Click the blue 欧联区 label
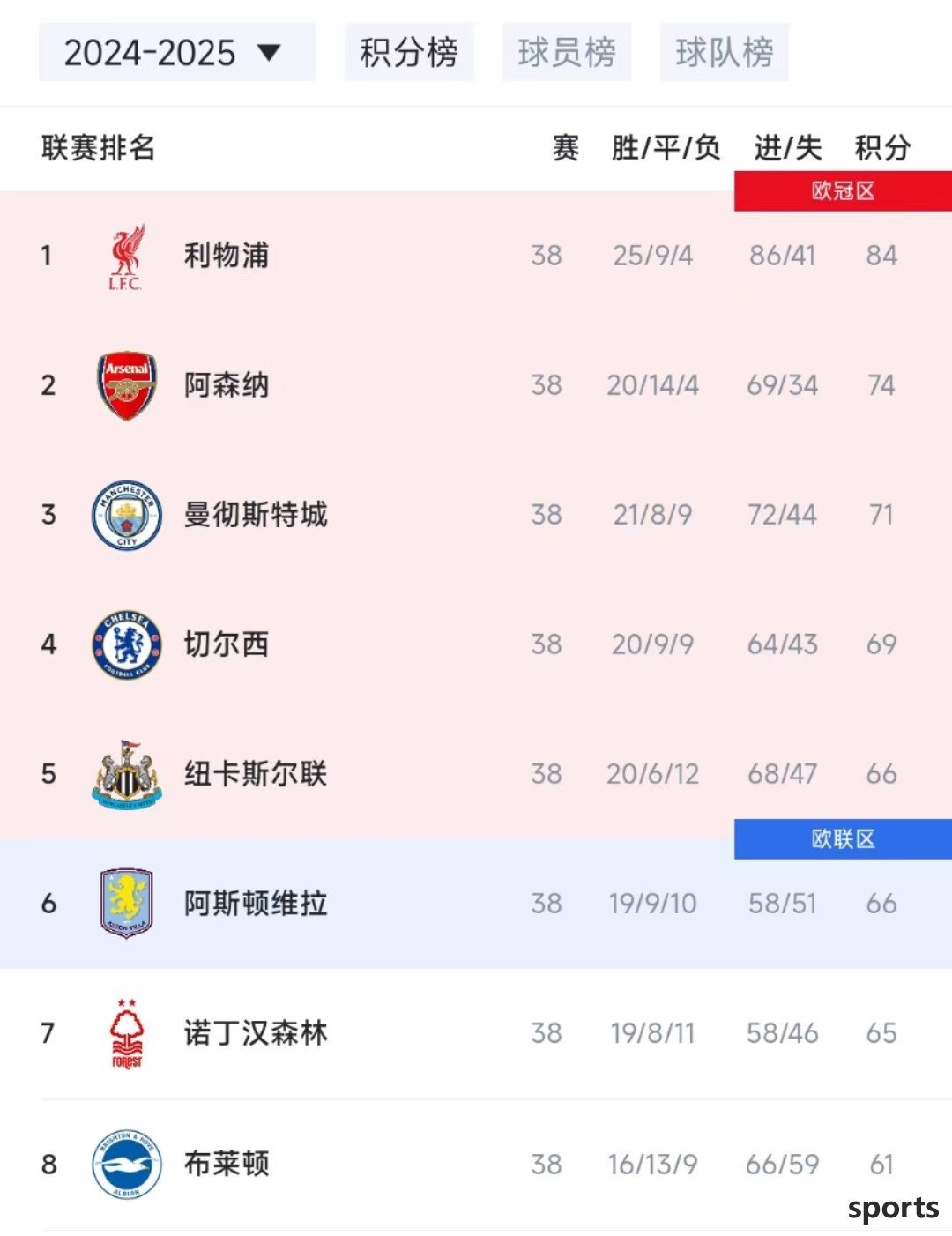This screenshot has height=1236, width=952. click(x=843, y=839)
